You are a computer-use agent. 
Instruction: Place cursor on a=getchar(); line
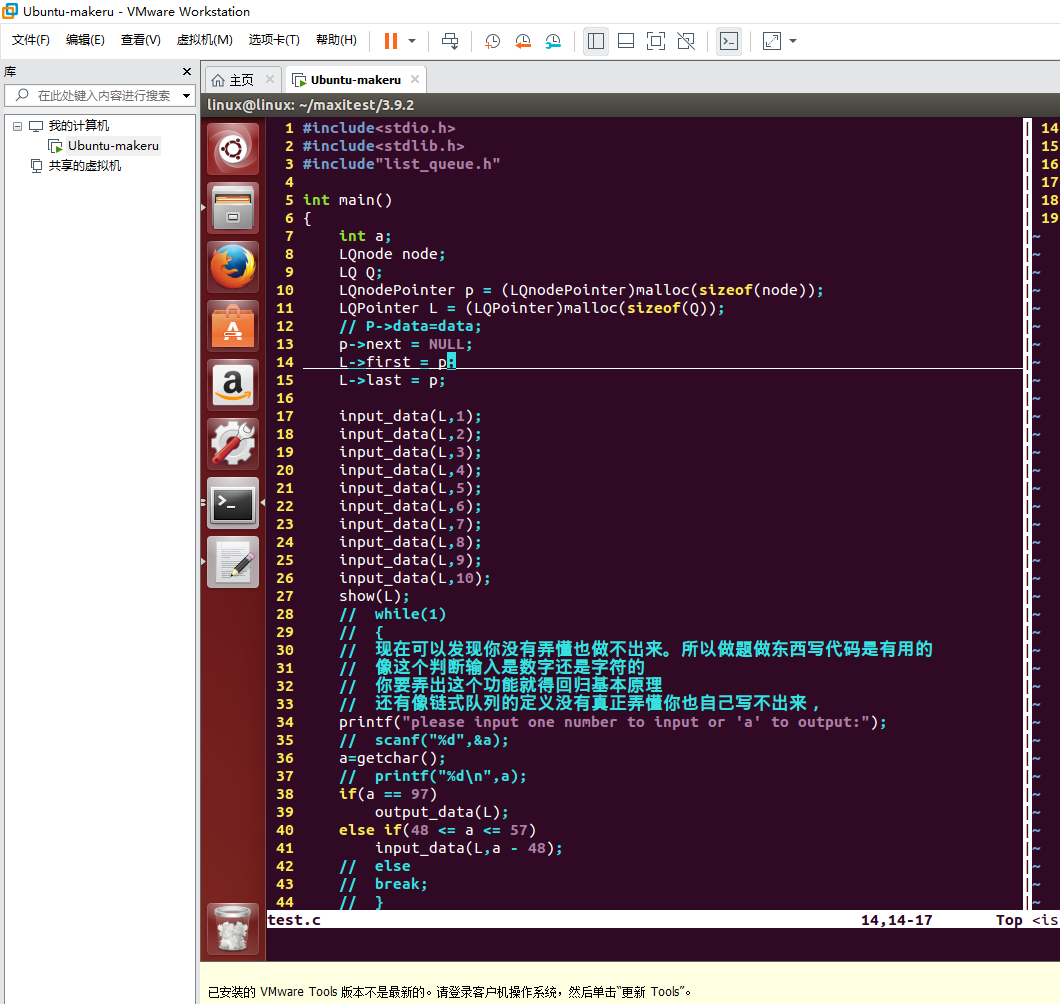392,759
